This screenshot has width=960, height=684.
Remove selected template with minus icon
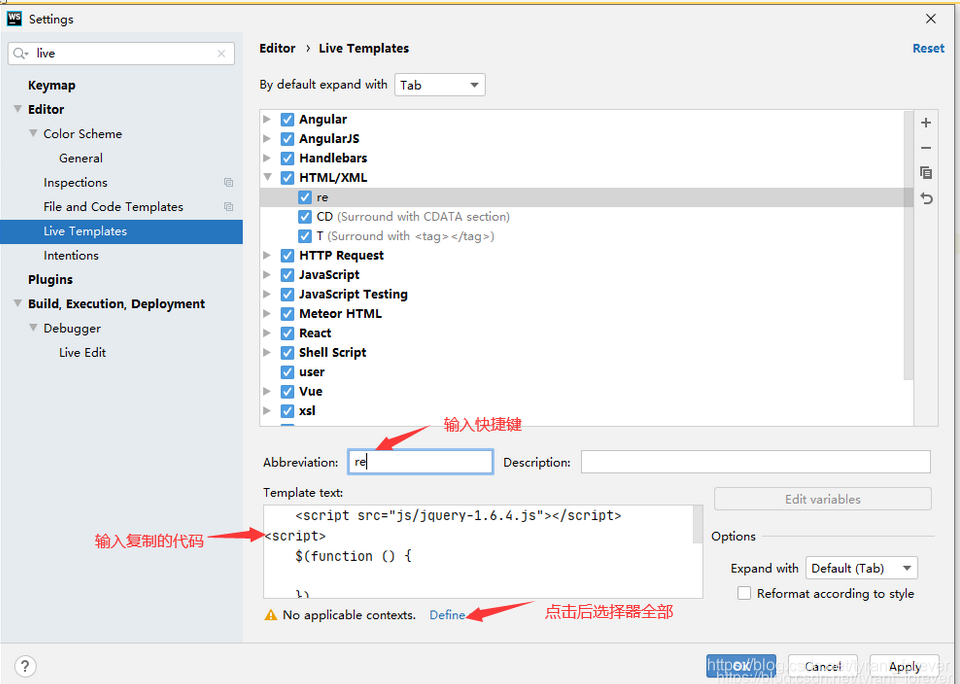tap(926, 148)
